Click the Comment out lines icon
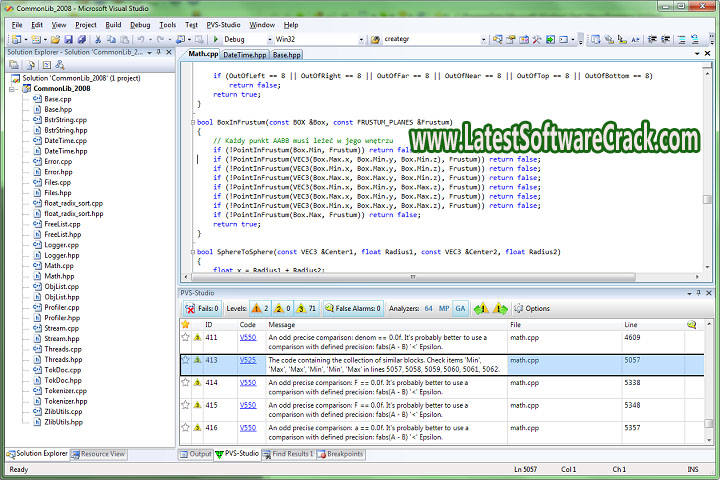720x480 pixels. (682, 40)
